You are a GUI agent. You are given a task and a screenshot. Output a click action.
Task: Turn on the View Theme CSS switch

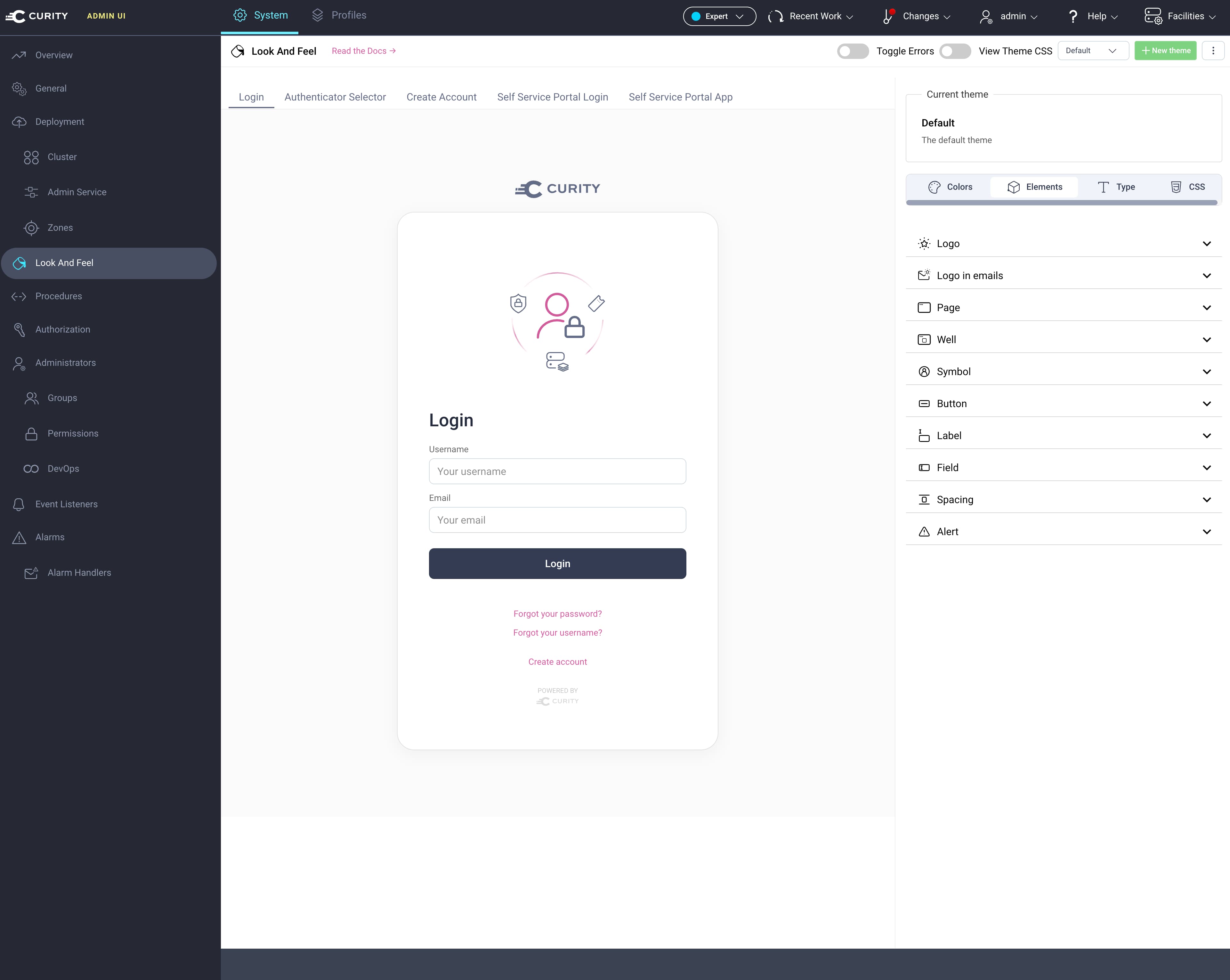tap(955, 51)
